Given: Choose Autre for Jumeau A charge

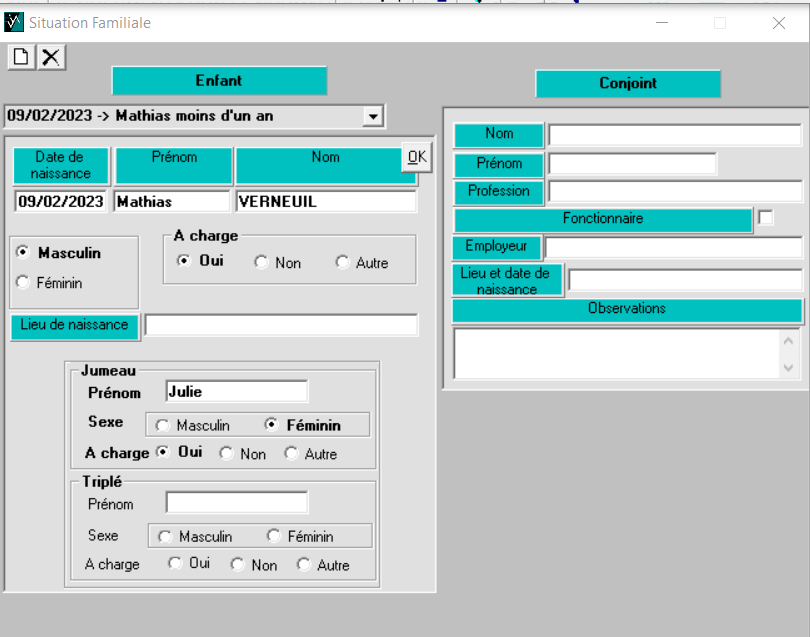Looking at the screenshot, I should [x=291, y=453].
